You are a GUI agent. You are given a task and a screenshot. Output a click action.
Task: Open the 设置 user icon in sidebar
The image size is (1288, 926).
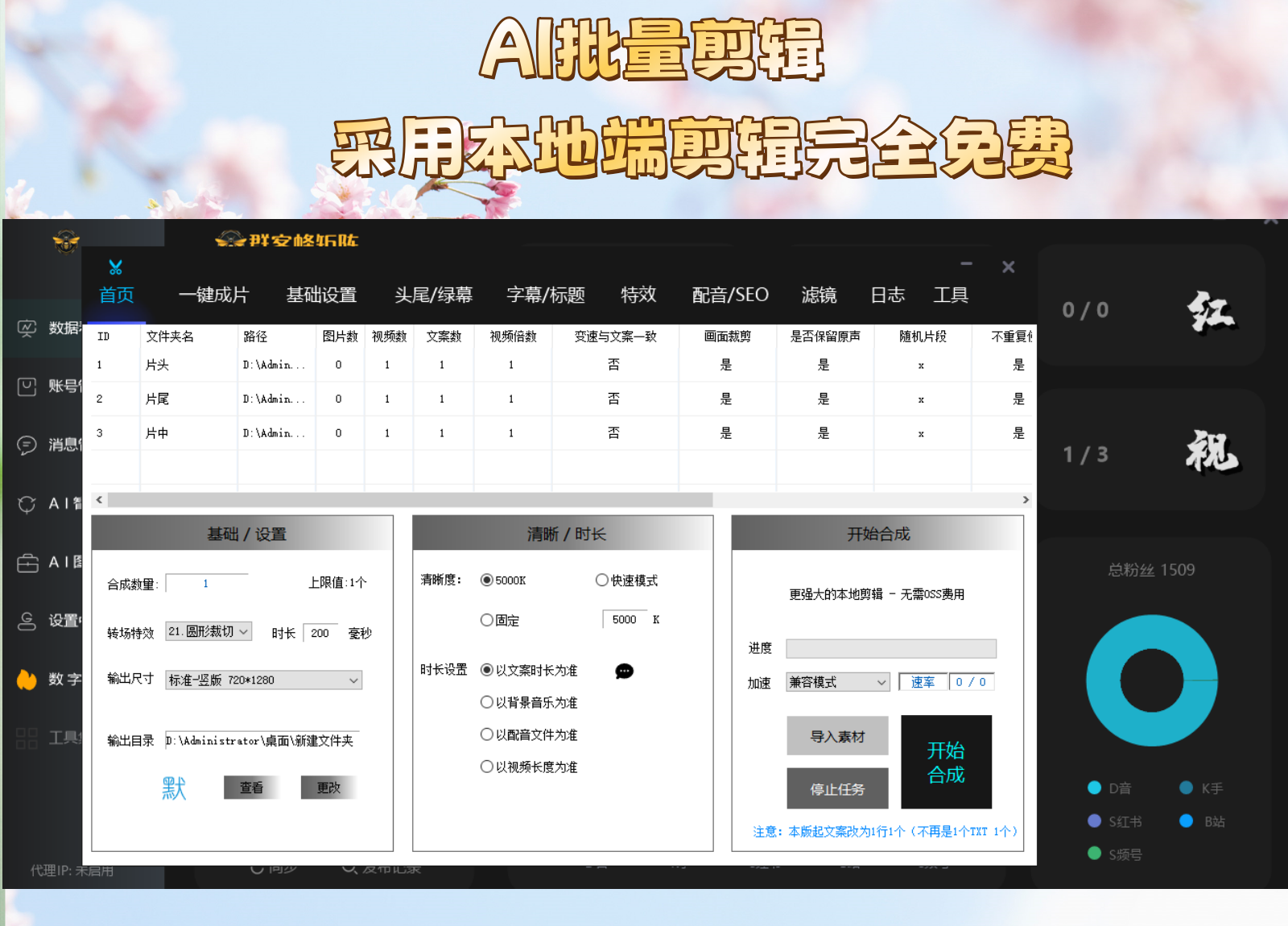point(27,621)
